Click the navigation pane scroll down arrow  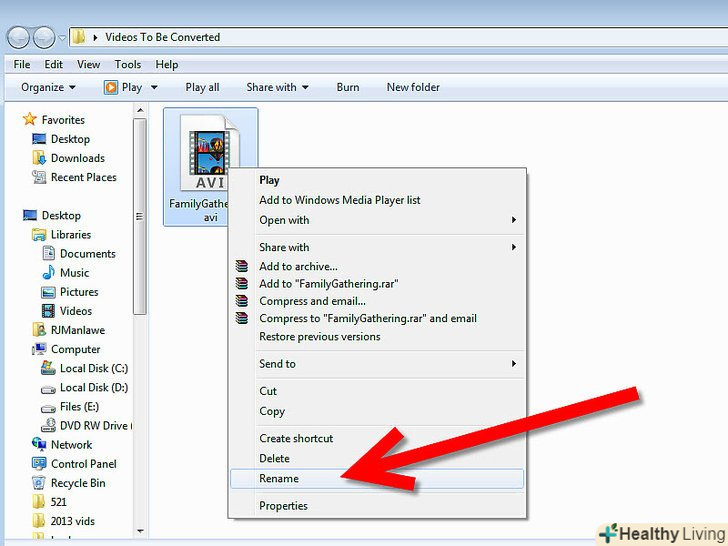(140, 531)
